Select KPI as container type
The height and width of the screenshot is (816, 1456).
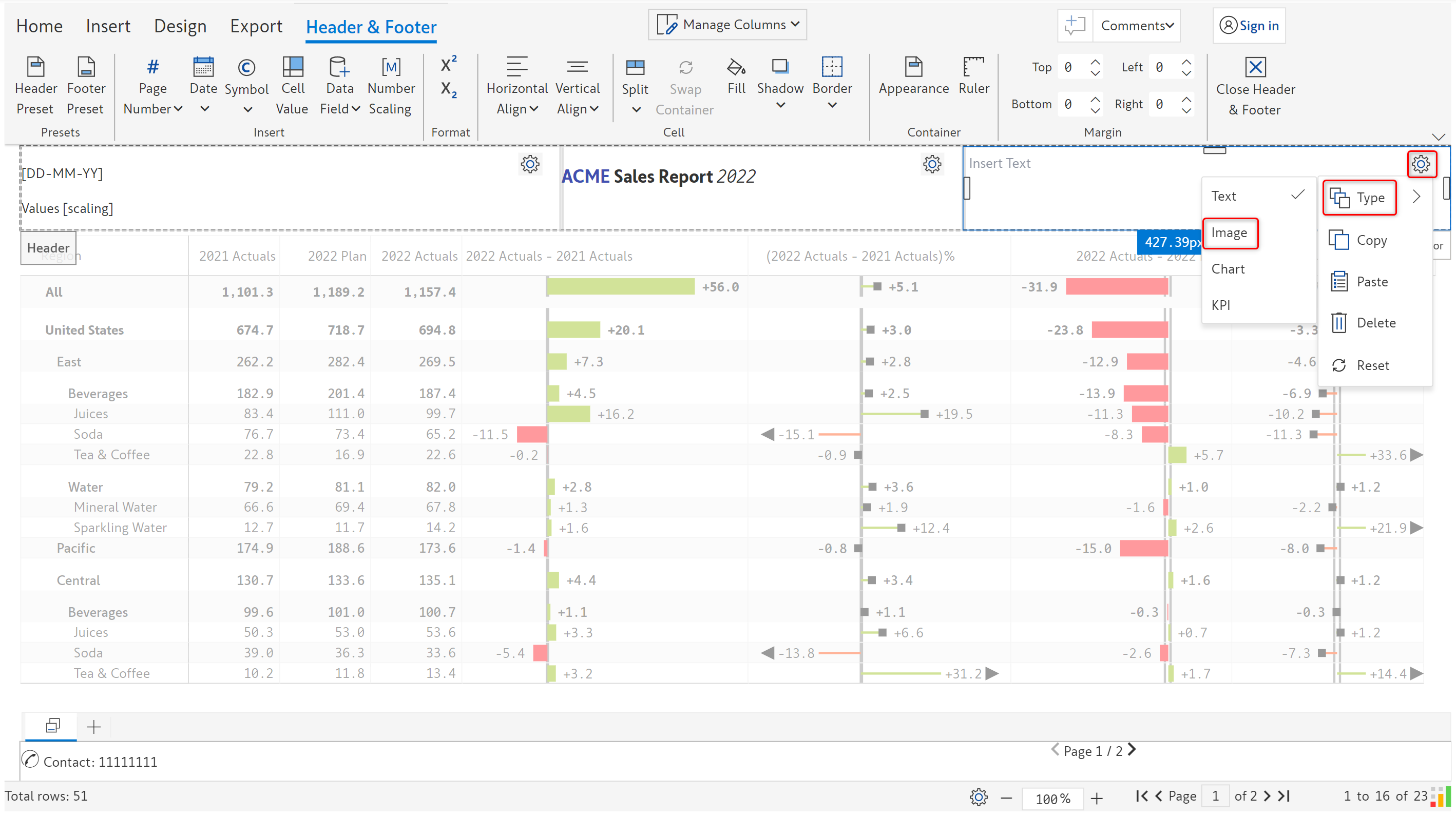[x=1220, y=305]
